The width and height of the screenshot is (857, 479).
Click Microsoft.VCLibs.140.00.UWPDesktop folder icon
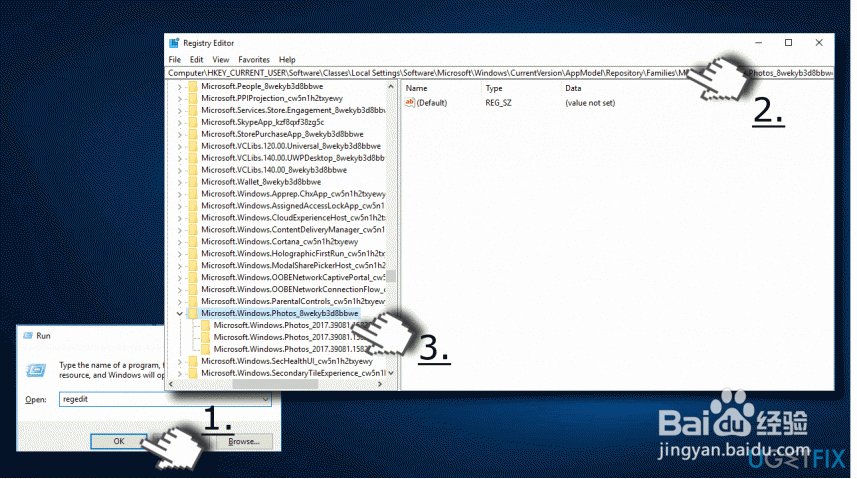192,158
